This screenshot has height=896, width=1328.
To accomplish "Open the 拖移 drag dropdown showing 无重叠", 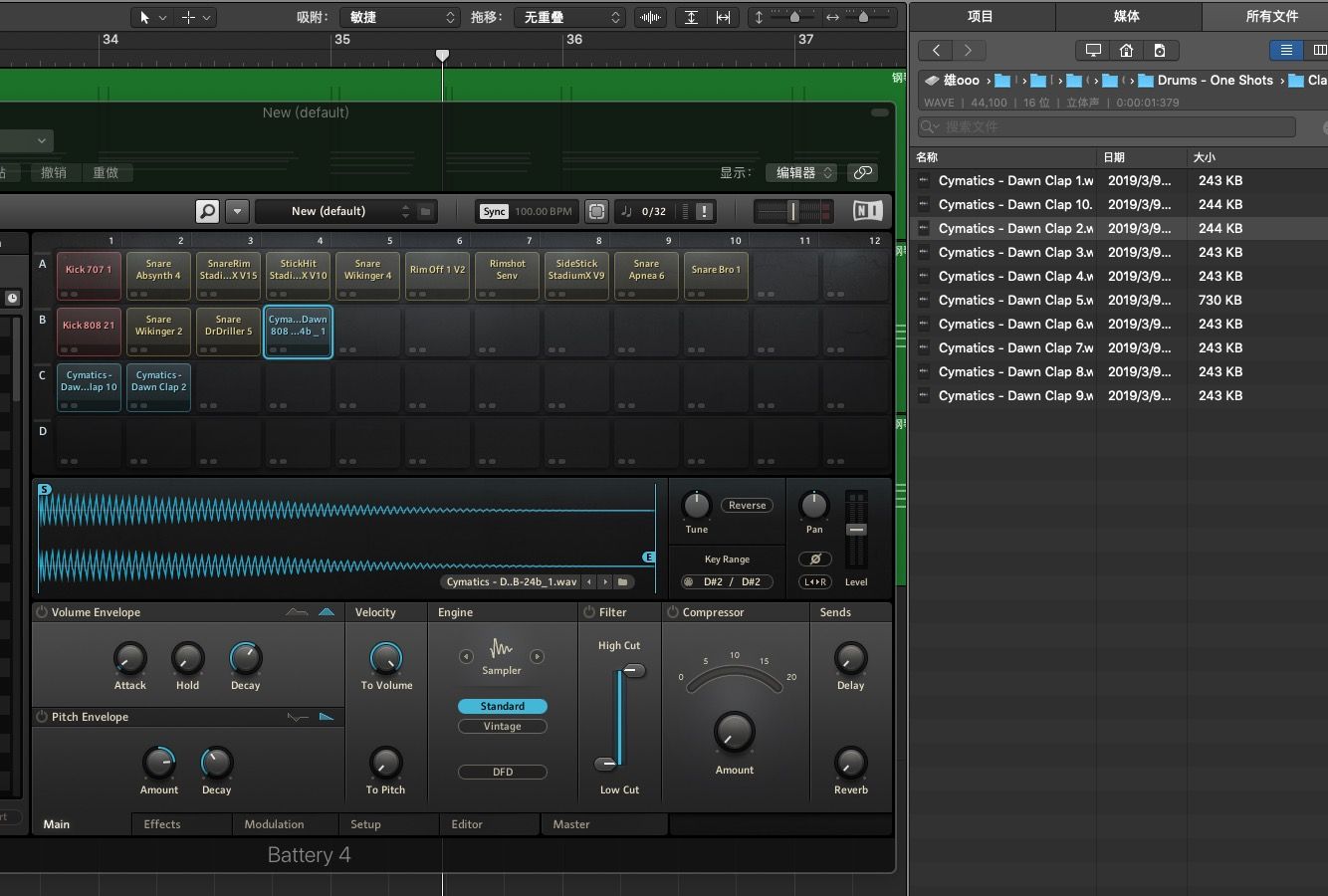I will pyautogui.click(x=569, y=17).
